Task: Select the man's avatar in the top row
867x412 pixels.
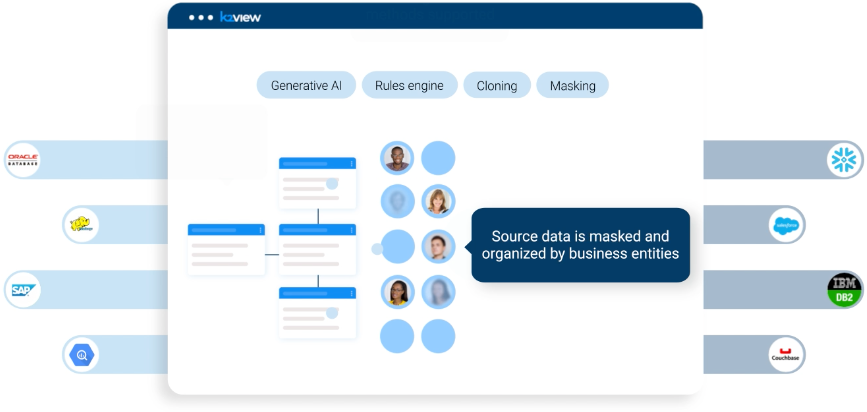Action: (398, 158)
